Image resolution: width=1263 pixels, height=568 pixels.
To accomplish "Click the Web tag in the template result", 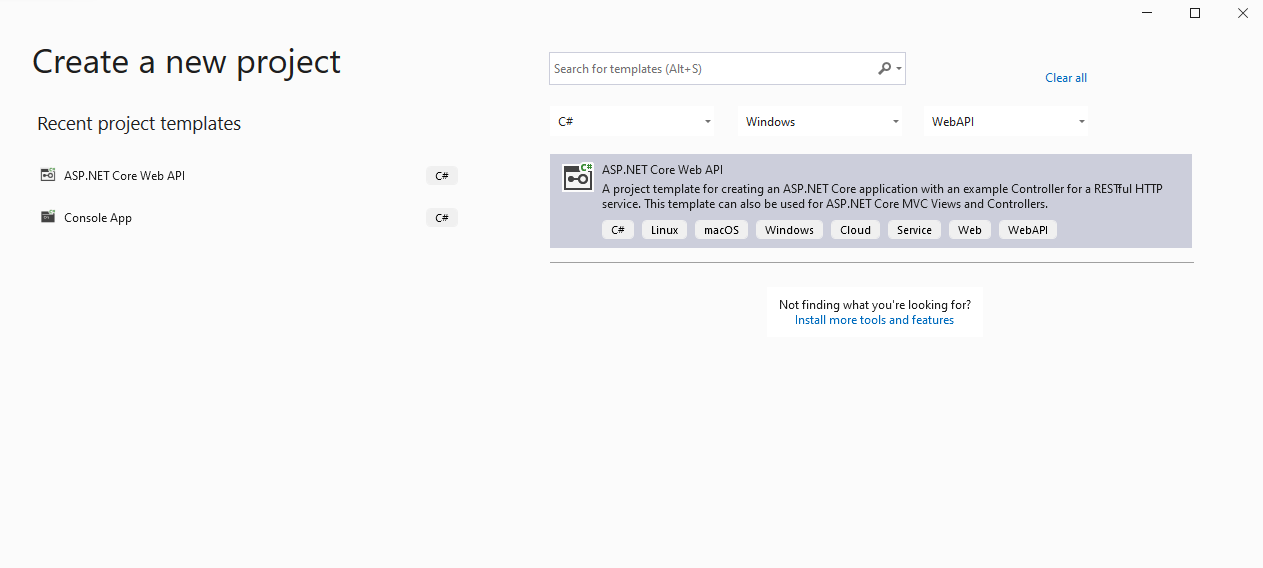I will [x=969, y=230].
